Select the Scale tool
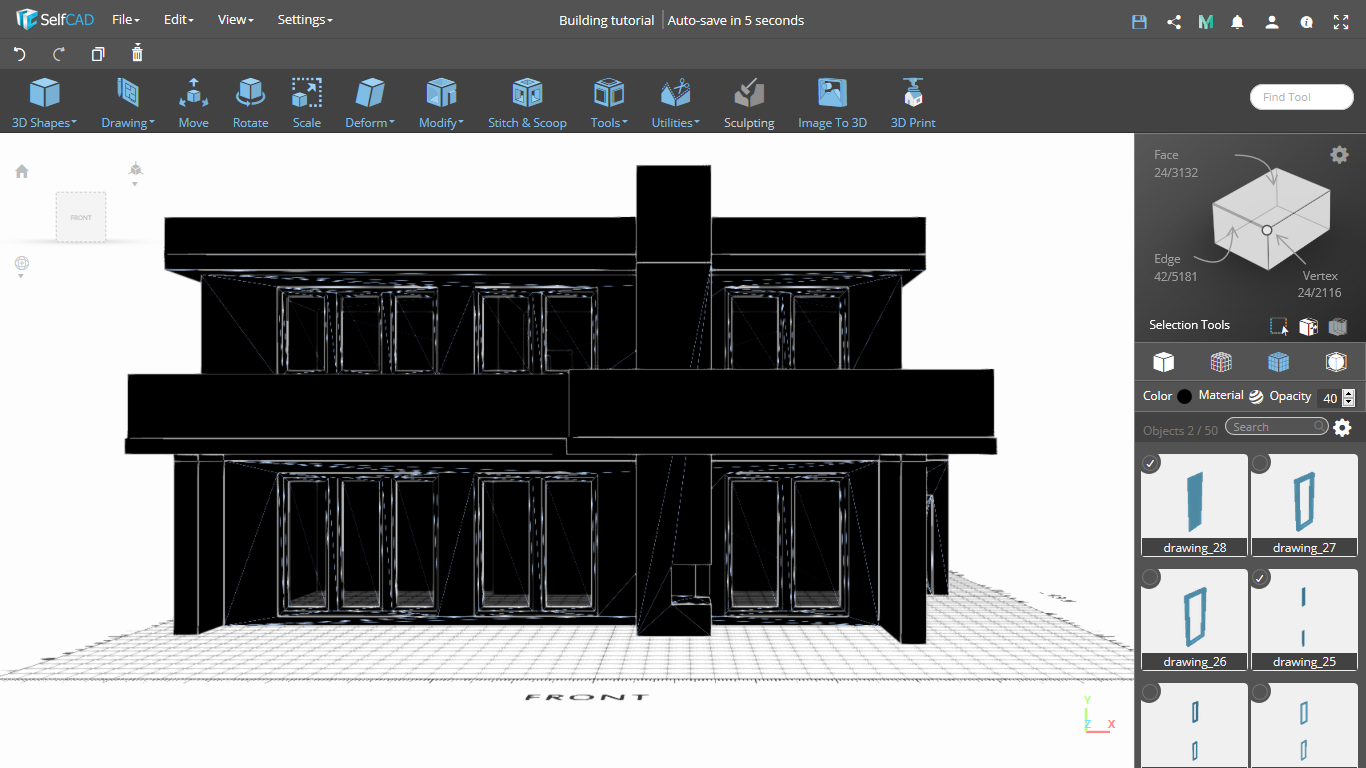Image resolution: width=1366 pixels, height=768 pixels. [306, 103]
